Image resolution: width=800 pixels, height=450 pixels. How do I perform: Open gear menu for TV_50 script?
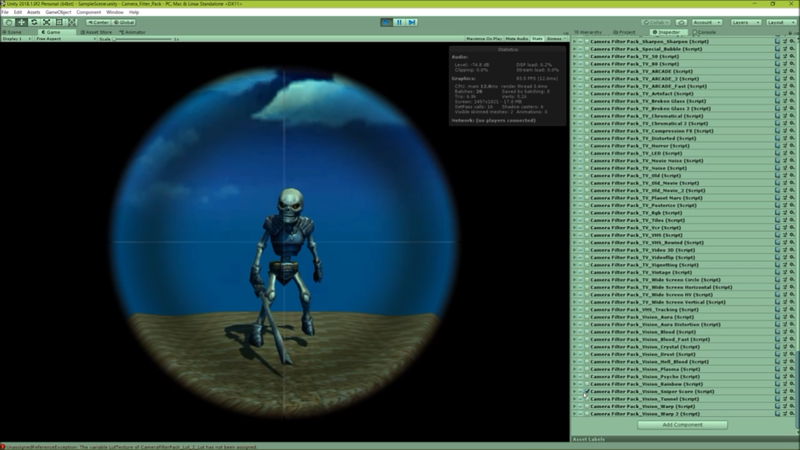point(792,57)
